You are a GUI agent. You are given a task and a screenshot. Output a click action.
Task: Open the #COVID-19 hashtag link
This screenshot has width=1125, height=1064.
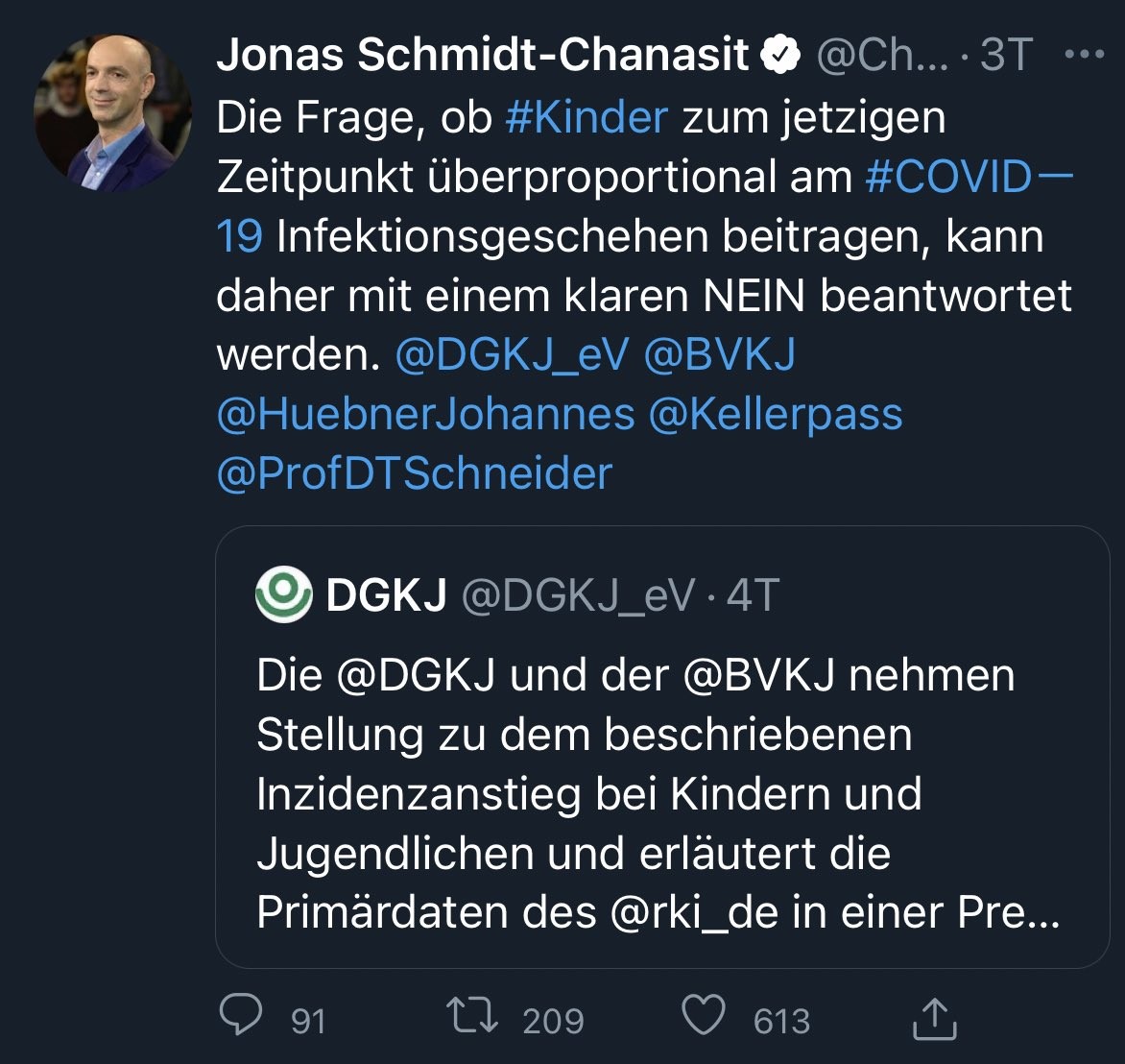tap(966, 178)
